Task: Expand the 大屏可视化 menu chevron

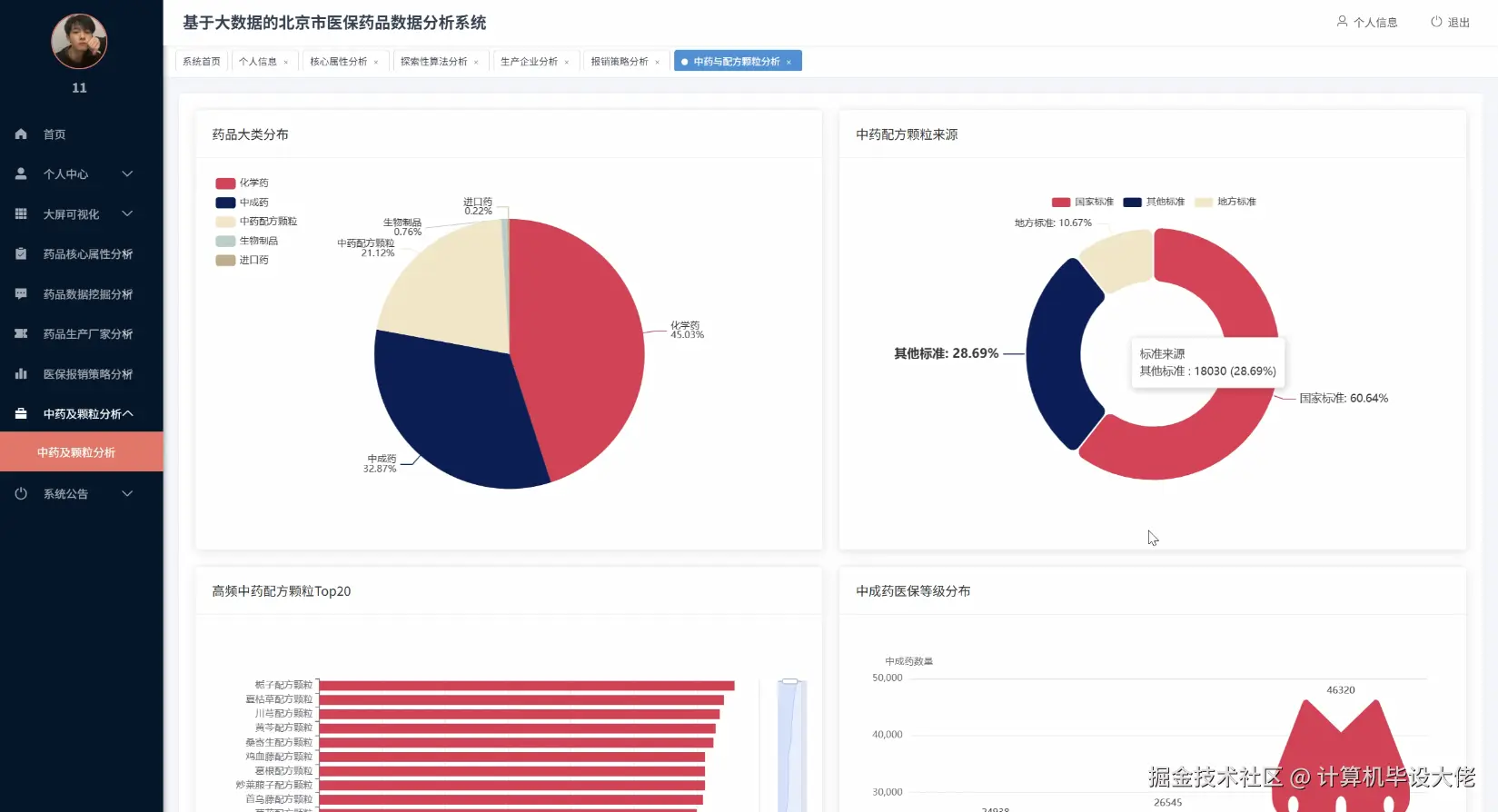Action: click(127, 213)
